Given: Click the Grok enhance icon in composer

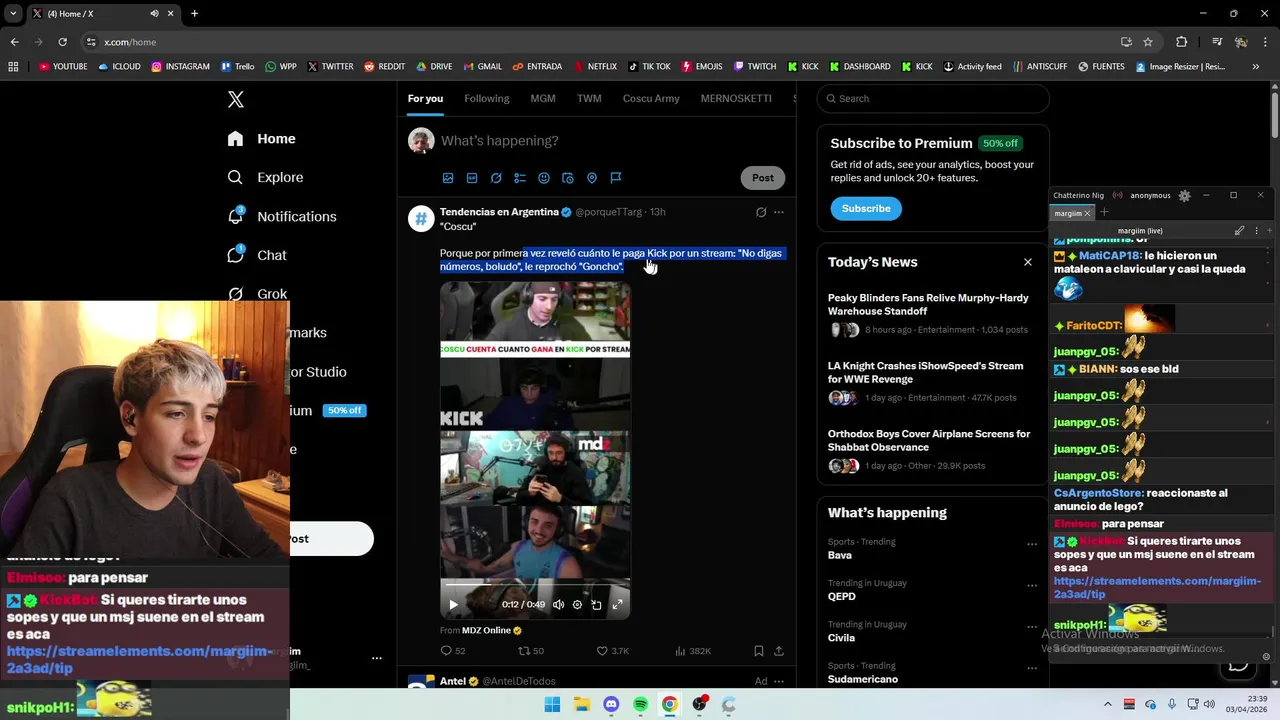Looking at the screenshot, I should point(496,178).
